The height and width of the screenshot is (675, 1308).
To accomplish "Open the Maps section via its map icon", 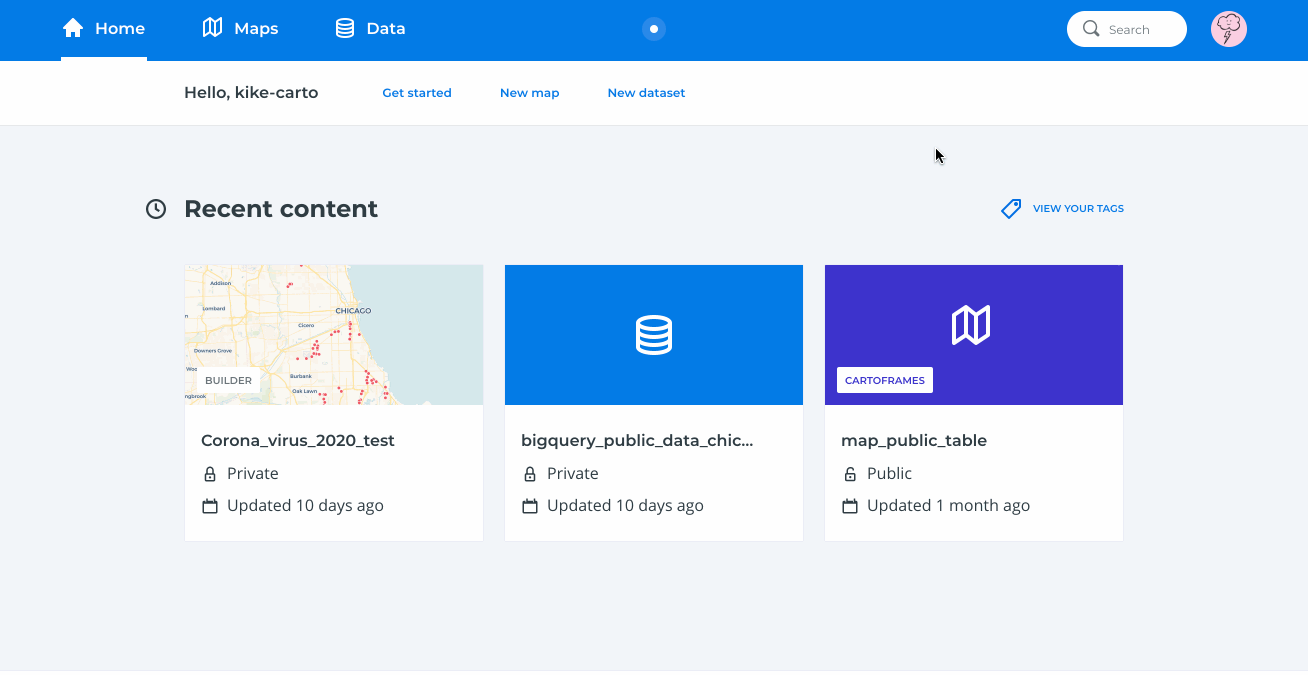I will click(x=211, y=28).
